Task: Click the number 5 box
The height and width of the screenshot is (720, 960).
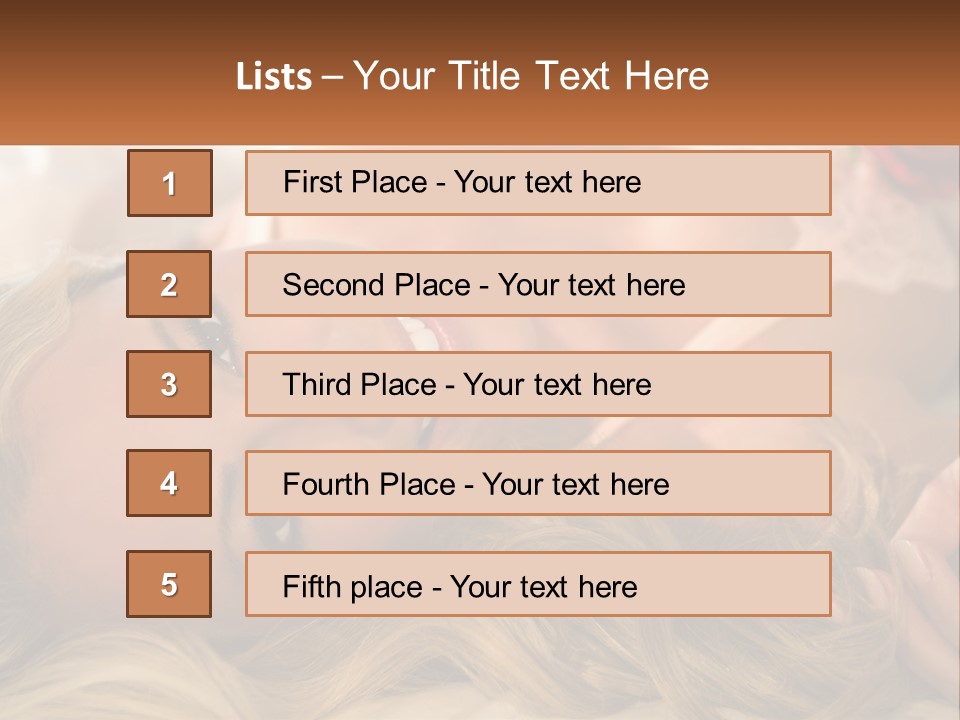Action: (x=169, y=584)
